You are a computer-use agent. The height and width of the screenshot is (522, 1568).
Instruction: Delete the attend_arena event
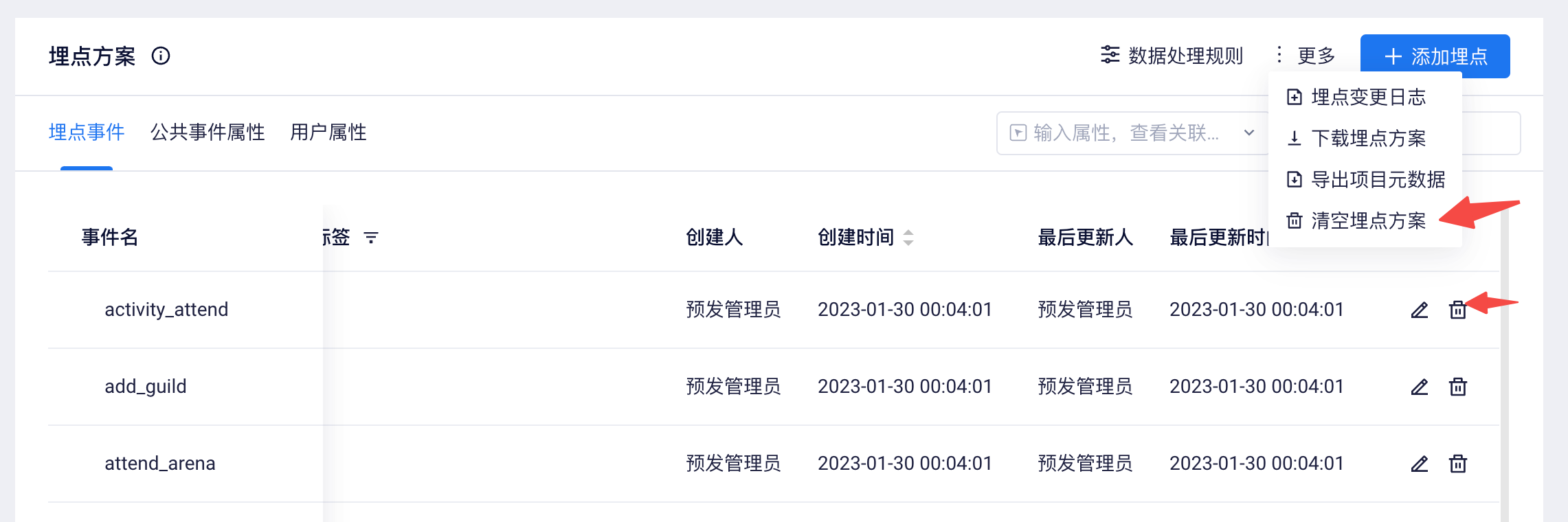[1458, 464]
